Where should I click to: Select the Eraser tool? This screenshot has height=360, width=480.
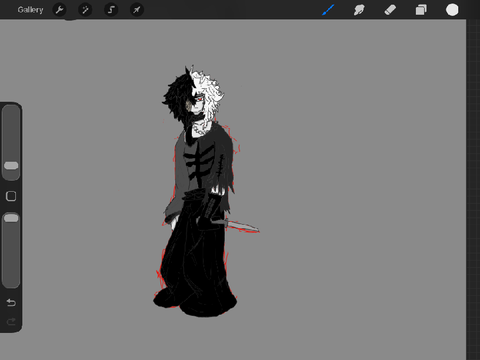click(390, 10)
